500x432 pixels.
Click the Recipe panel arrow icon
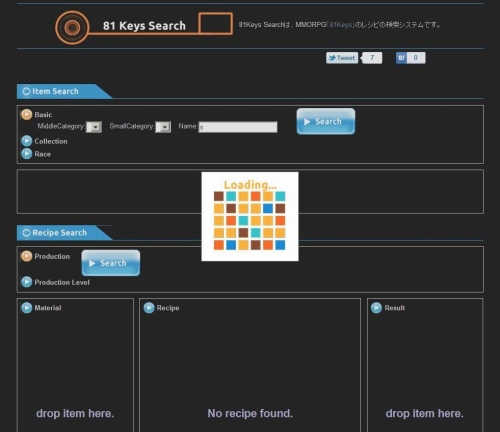(149, 308)
